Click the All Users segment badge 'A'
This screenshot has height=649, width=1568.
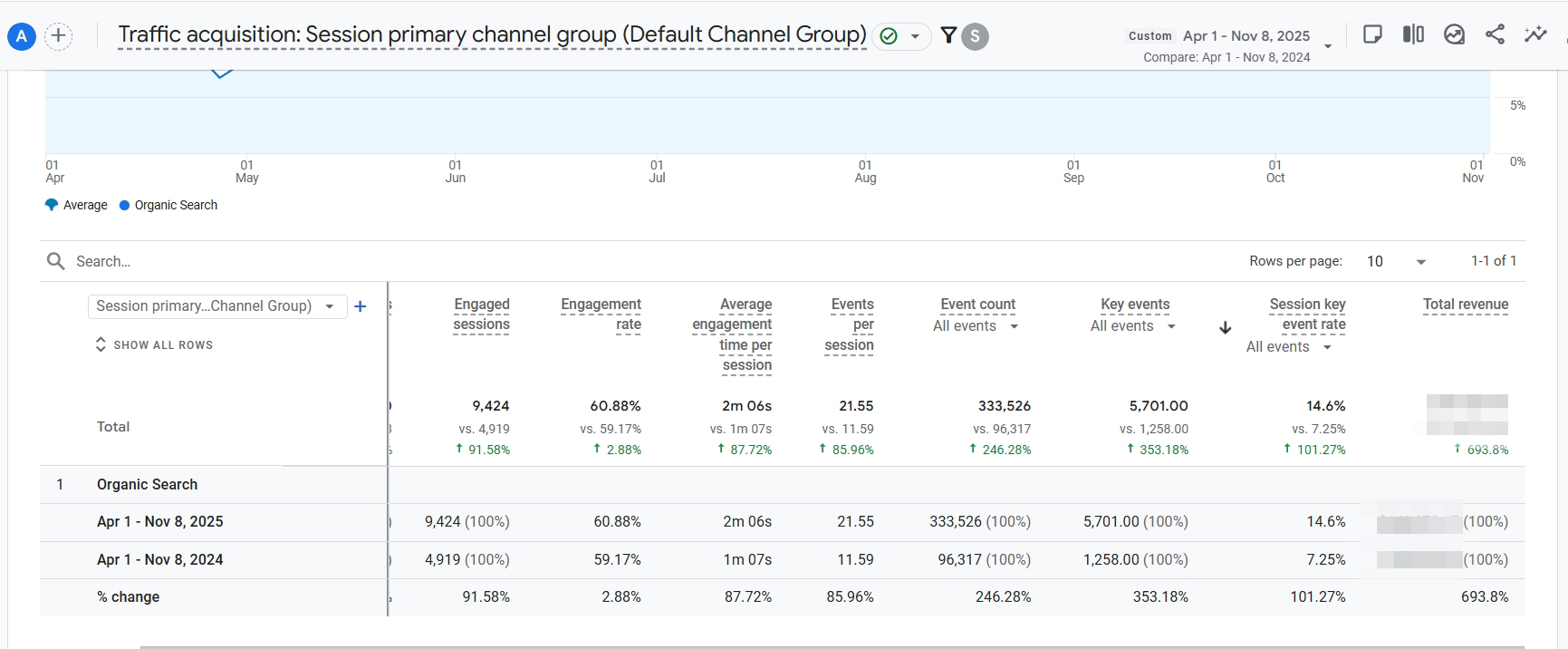pyautogui.click(x=22, y=36)
